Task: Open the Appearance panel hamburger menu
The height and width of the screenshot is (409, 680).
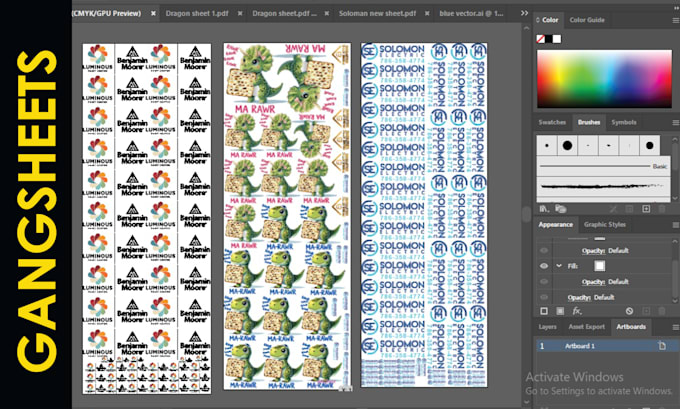Action: [x=675, y=225]
